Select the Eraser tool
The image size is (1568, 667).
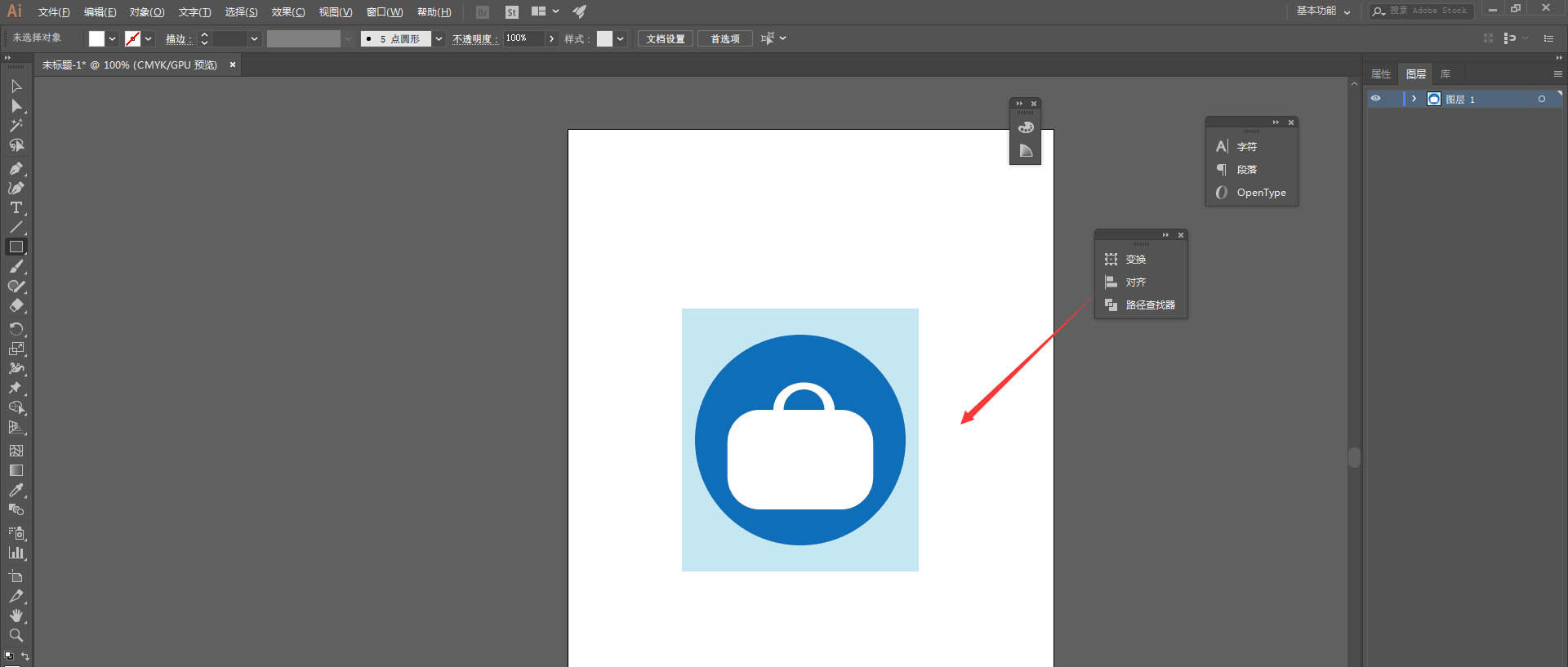[16, 306]
